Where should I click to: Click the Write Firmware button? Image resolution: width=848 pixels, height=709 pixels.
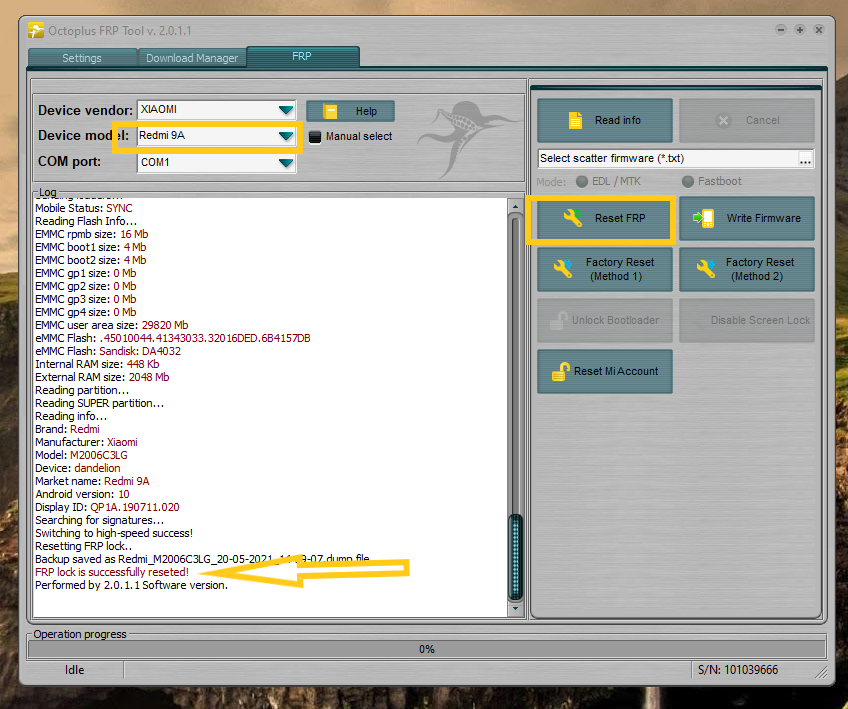pyautogui.click(x=747, y=218)
